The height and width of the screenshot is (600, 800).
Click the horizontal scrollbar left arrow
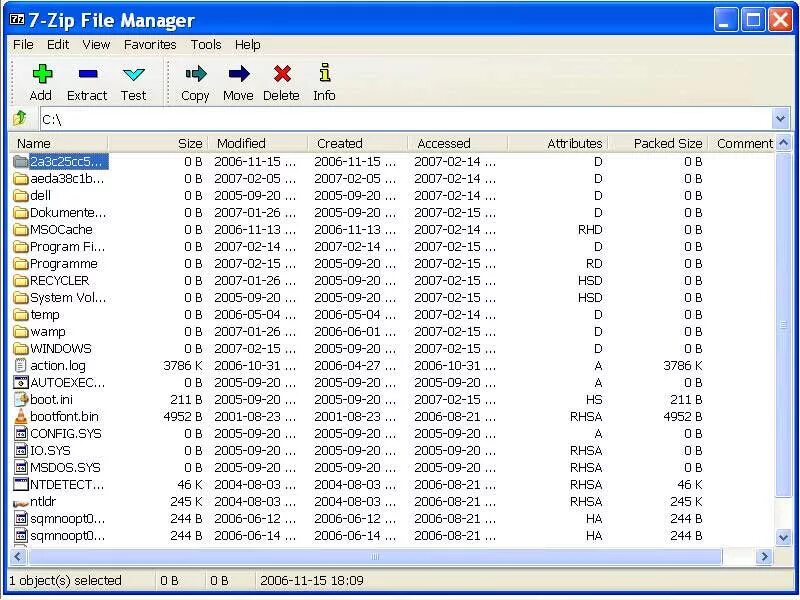tap(18, 557)
